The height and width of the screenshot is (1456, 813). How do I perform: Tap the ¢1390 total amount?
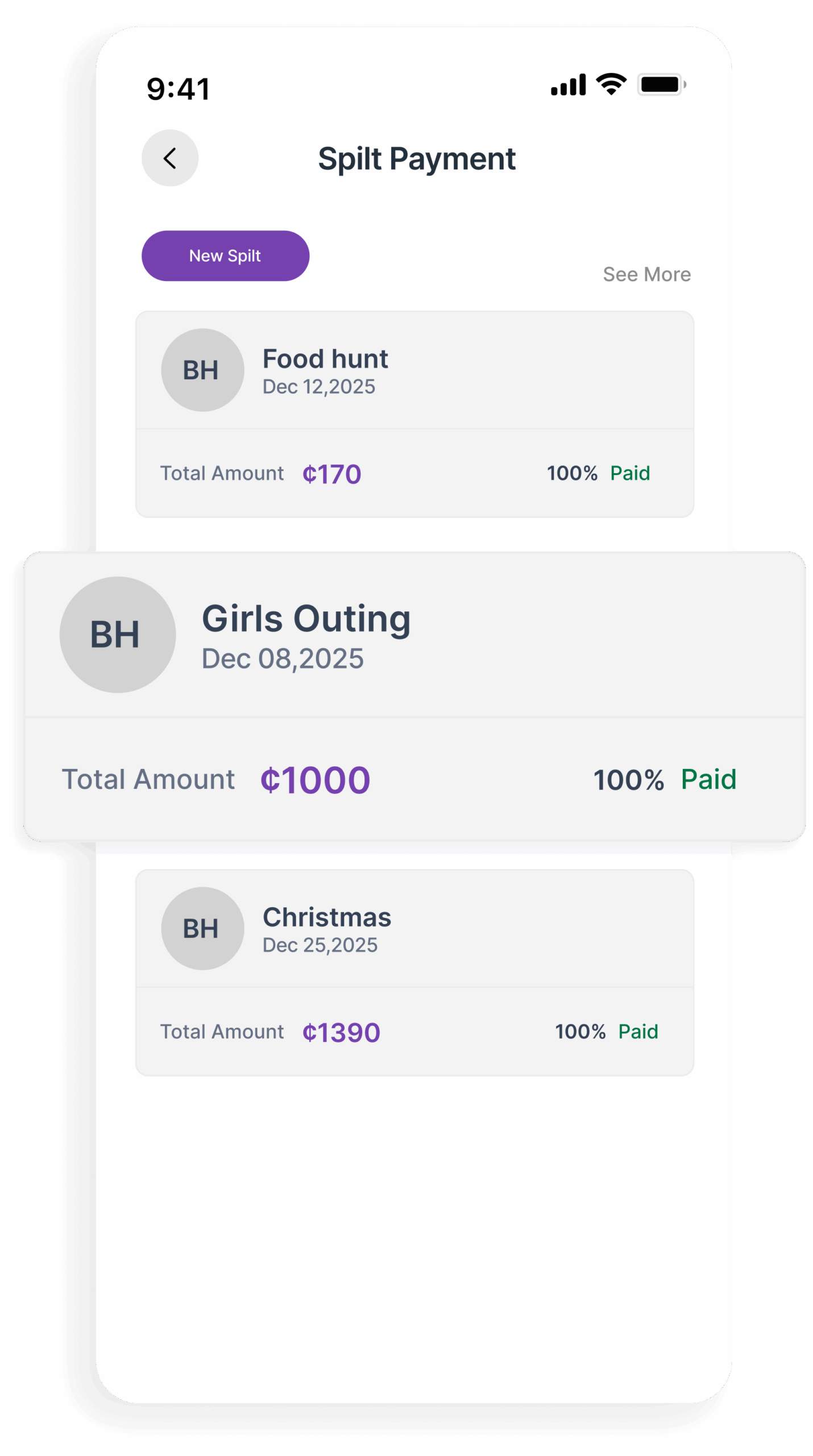point(341,1033)
